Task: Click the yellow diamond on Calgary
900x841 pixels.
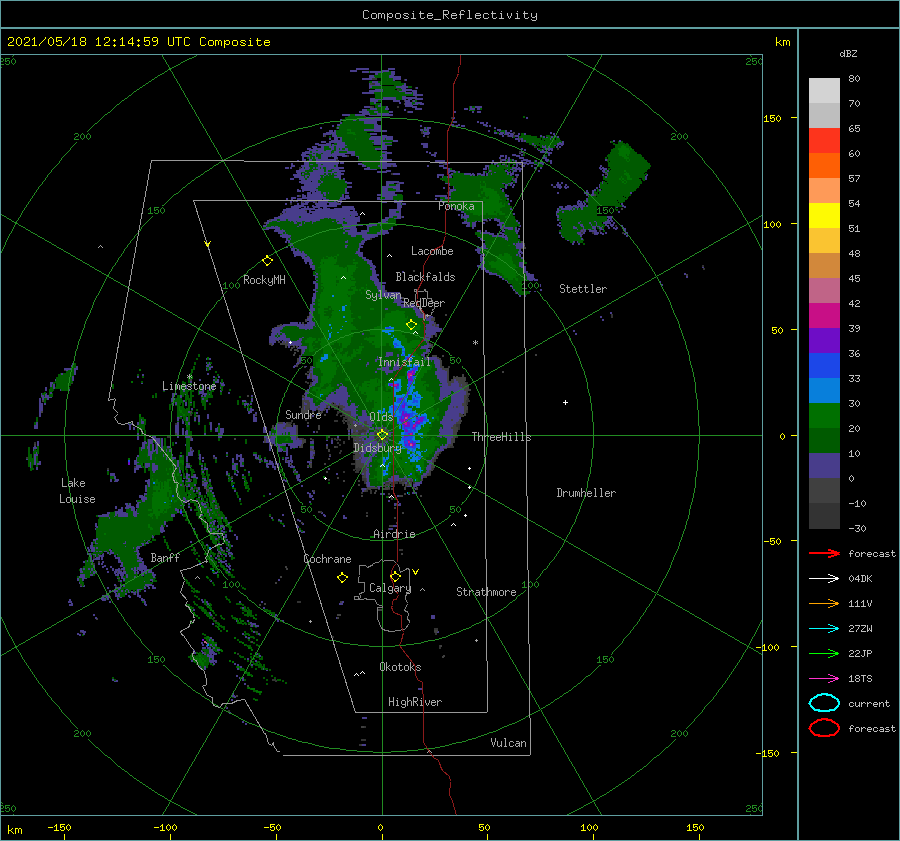Action: pos(395,576)
